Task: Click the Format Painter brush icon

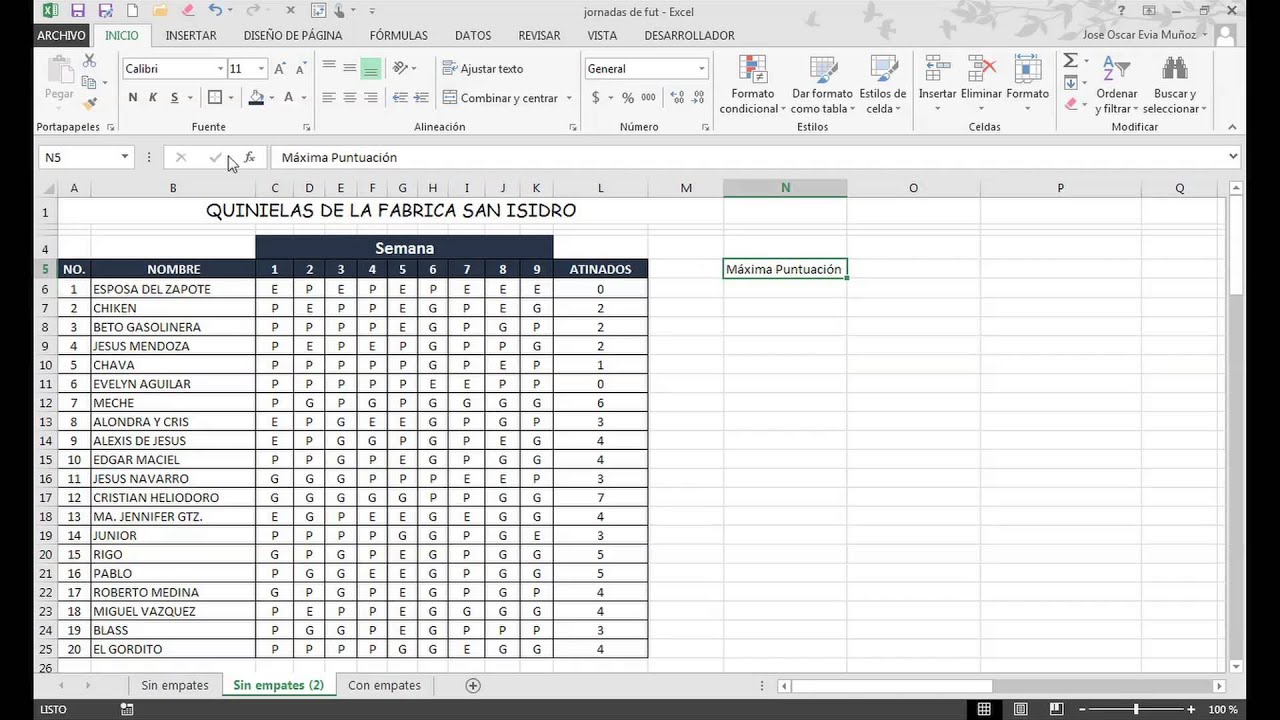Action: click(89, 103)
